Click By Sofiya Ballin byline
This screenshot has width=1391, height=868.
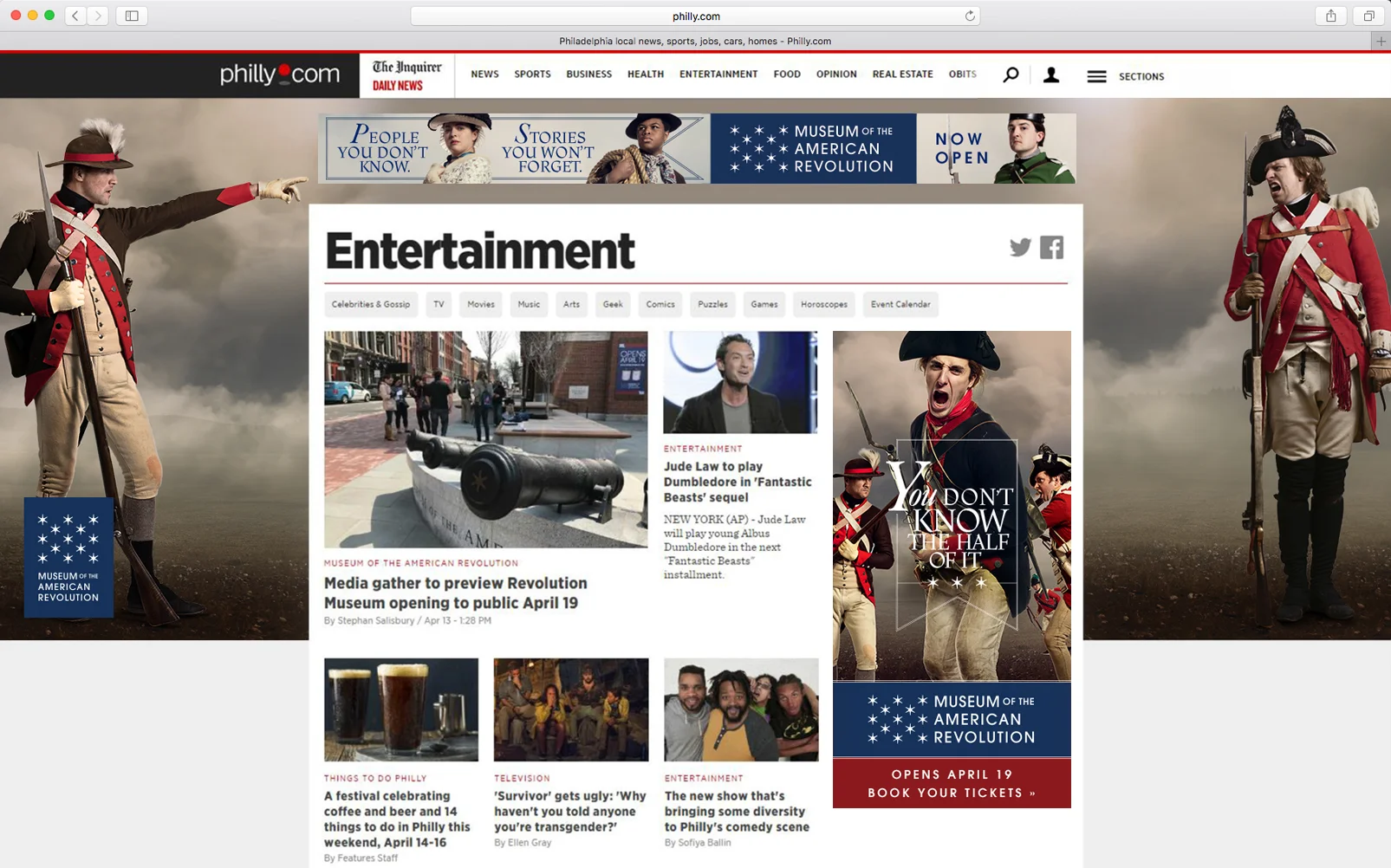[x=698, y=842]
